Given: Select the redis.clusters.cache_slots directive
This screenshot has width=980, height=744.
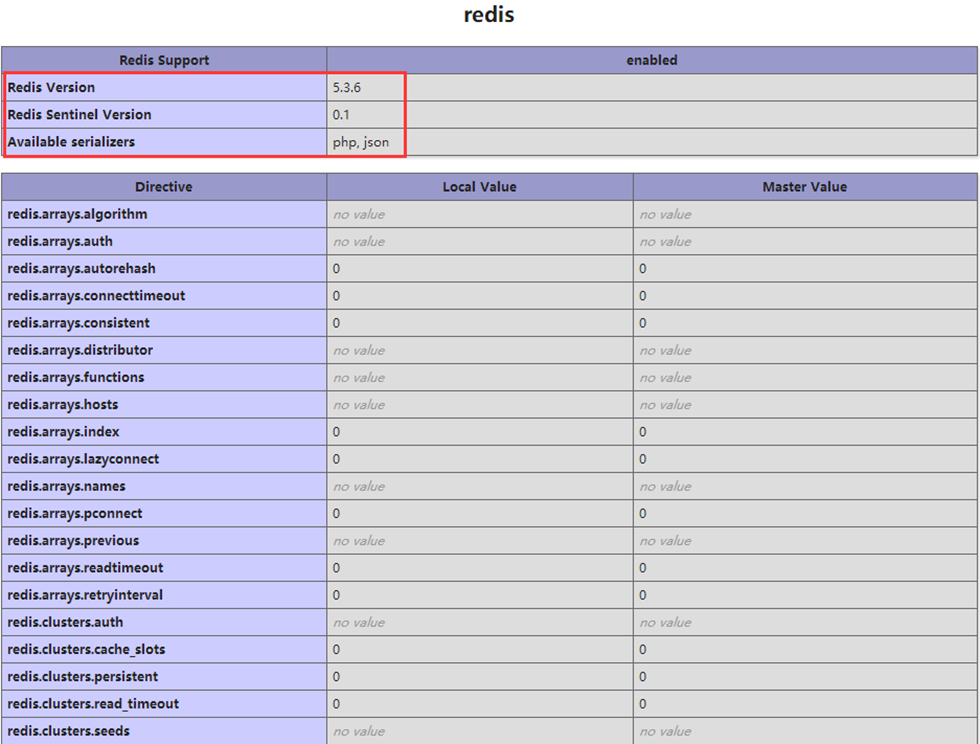Looking at the screenshot, I should (86, 649).
